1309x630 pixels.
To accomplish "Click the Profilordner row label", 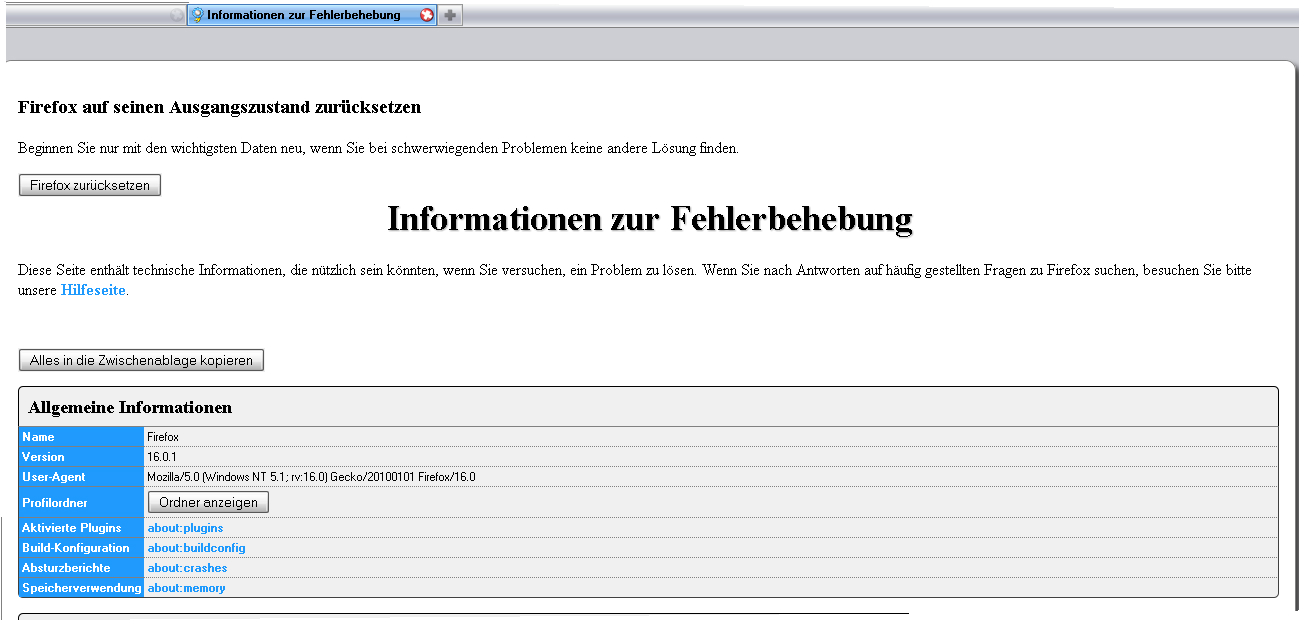I will coord(55,502).
